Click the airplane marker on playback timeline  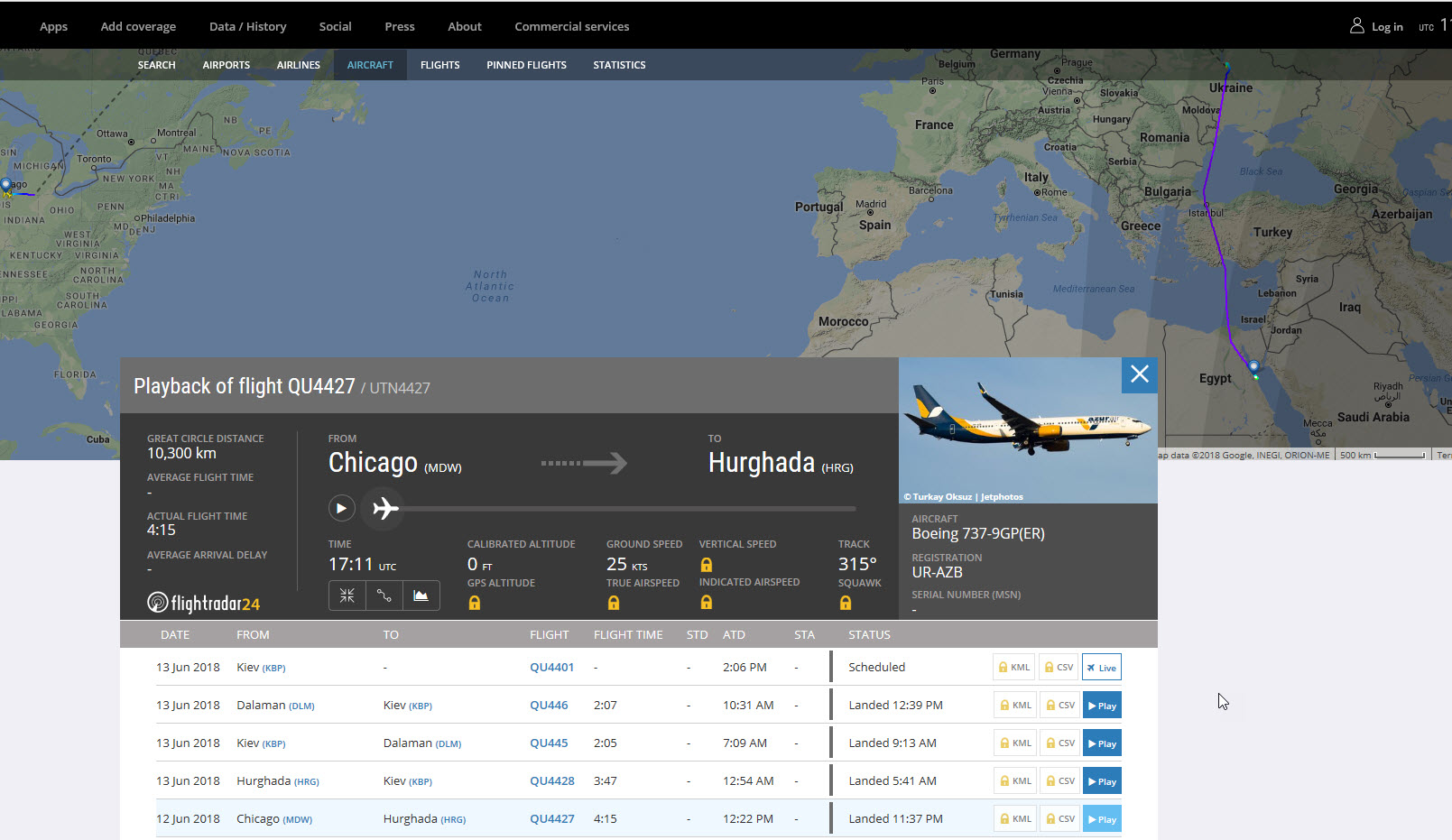pos(385,509)
